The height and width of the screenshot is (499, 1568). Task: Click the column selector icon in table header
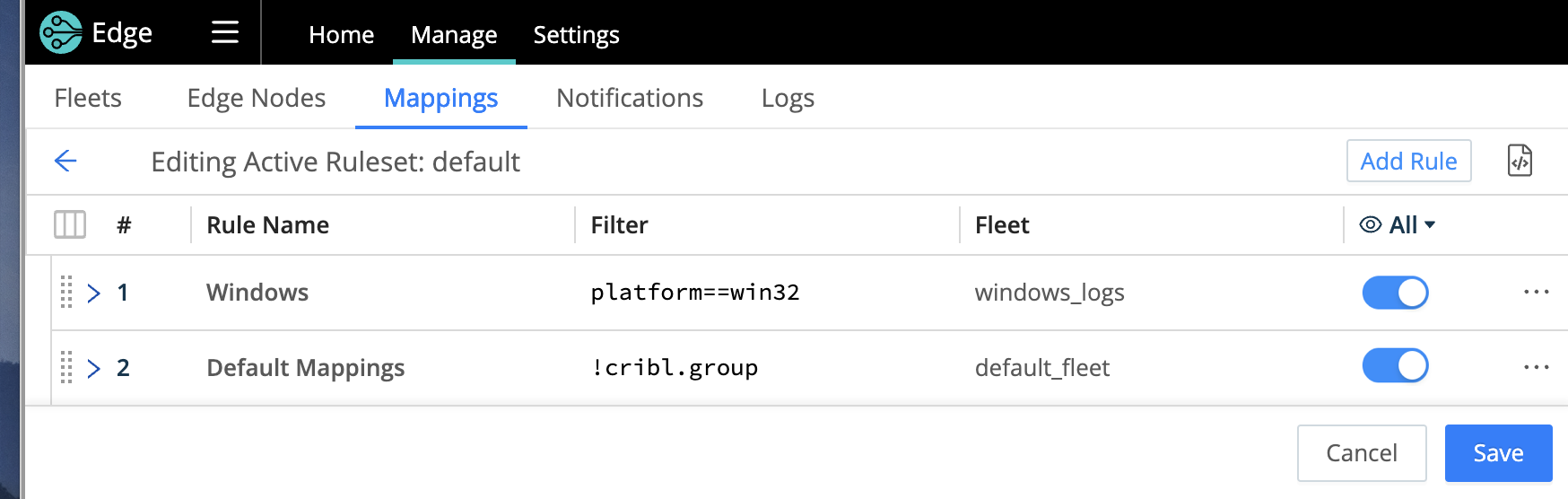pyautogui.click(x=70, y=224)
